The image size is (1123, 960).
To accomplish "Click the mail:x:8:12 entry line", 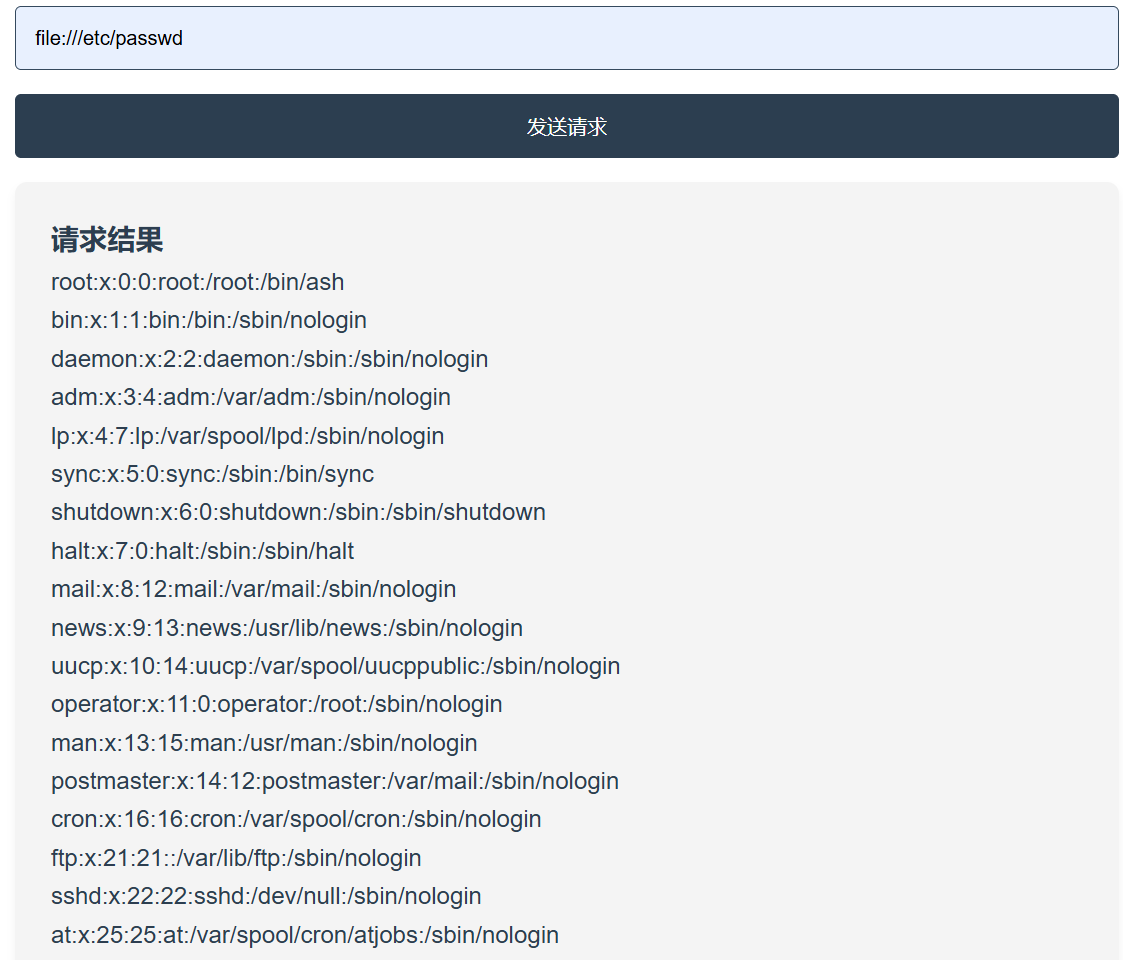I will (x=253, y=589).
